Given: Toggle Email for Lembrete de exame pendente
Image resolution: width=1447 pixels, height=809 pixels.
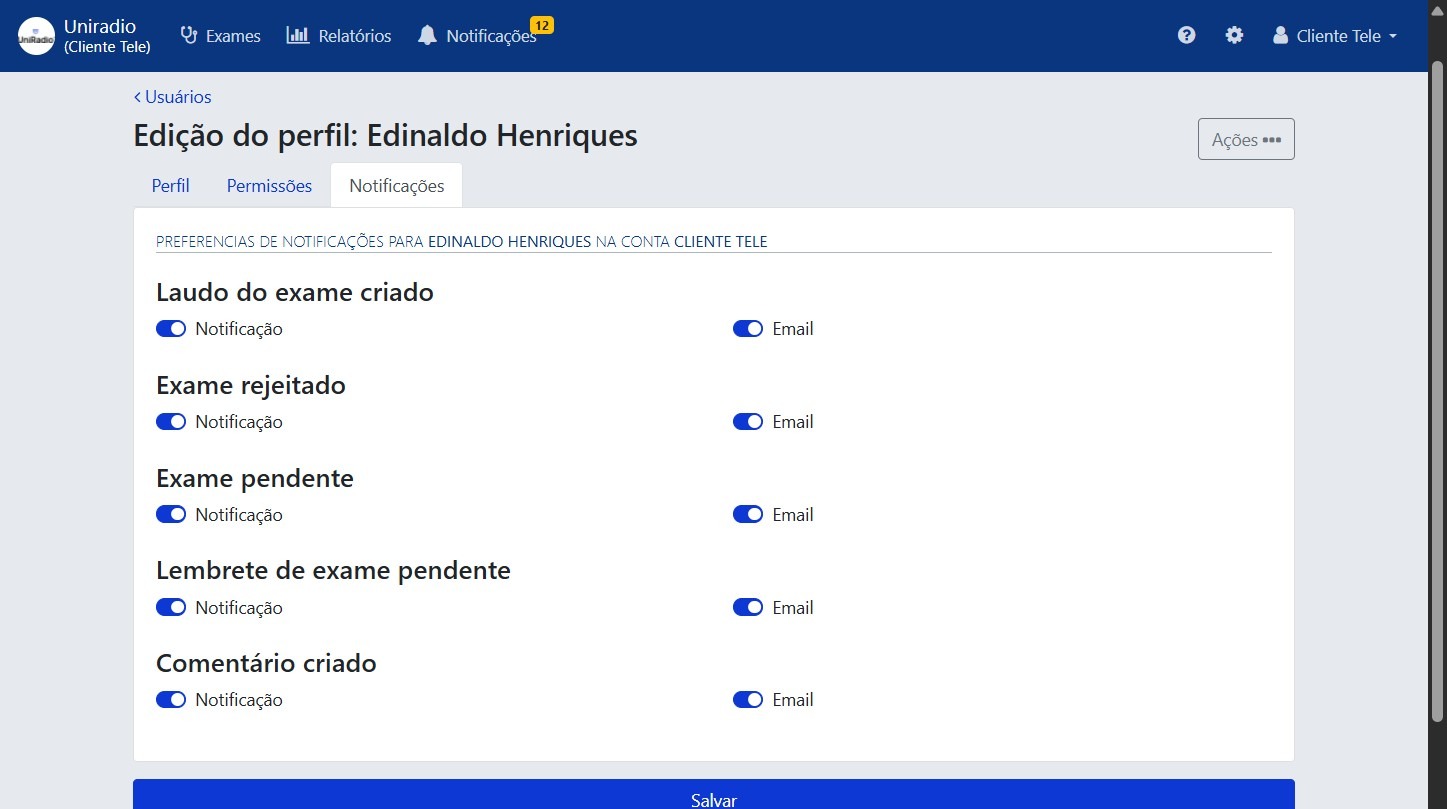Looking at the screenshot, I should click(748, 607).
